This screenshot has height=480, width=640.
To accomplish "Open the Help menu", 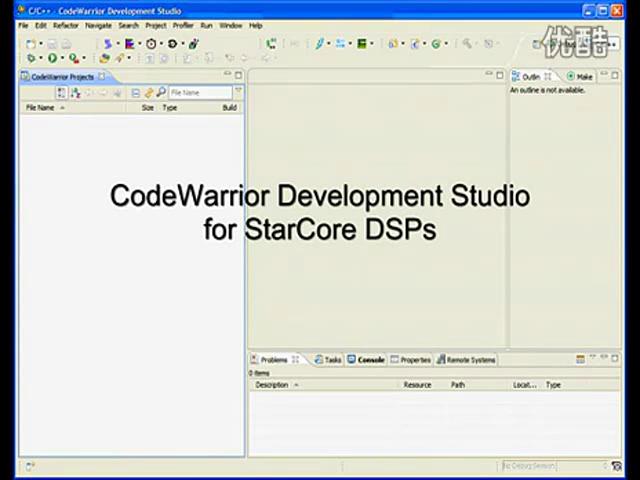I will coord(256,25).
